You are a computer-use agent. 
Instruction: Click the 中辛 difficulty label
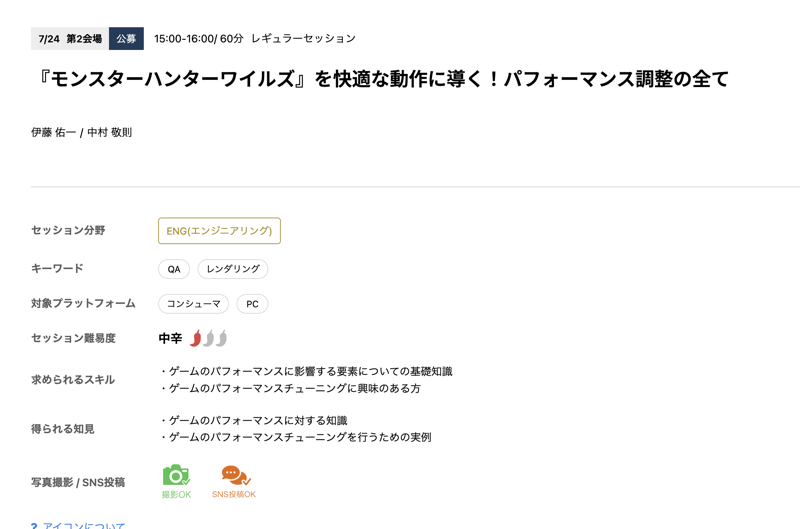click(170, 338)
